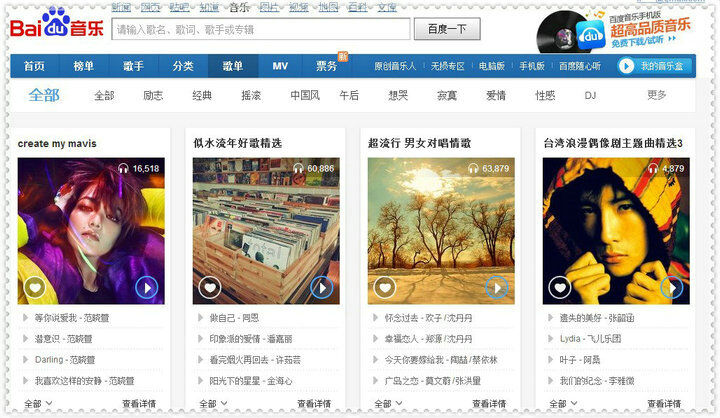View details 查看详情 for 台湾浪漫偶像剧主题曲精选3
The image size is (720, 418).
click(x=664, y=404)
